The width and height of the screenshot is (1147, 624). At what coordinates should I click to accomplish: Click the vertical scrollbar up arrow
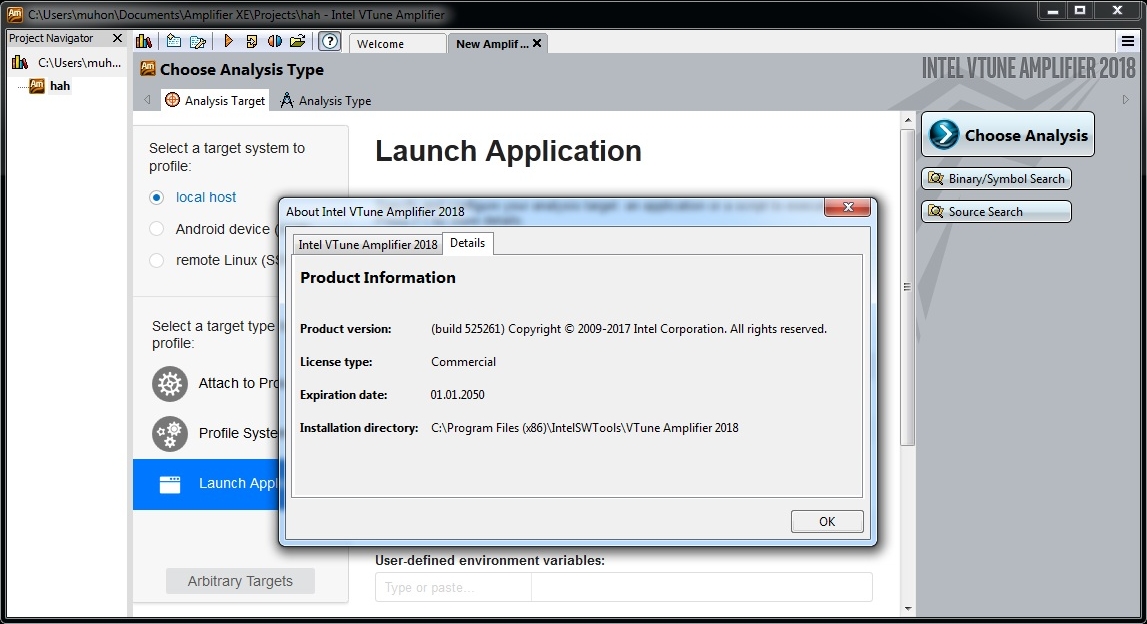pos(908,120)
